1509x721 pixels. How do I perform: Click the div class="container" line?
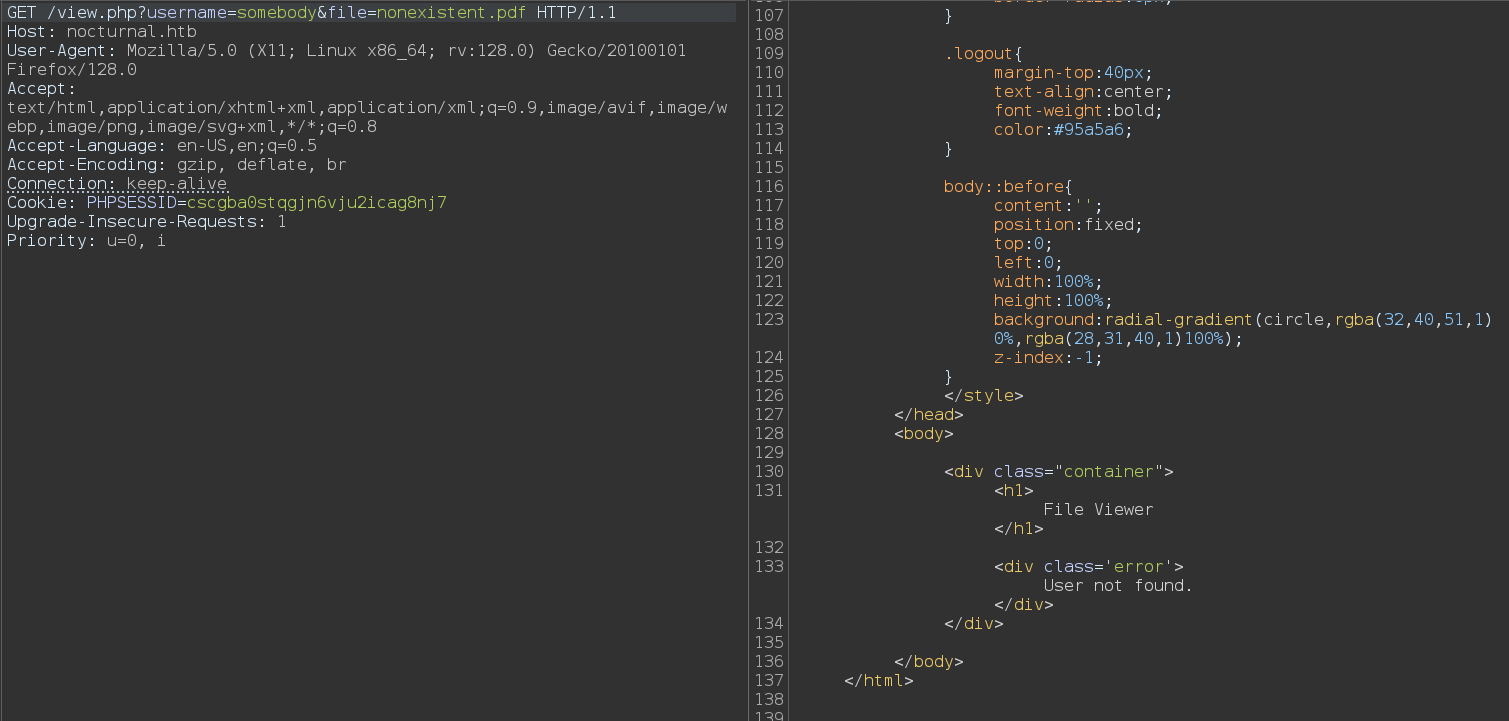[x=1058, y=472]
